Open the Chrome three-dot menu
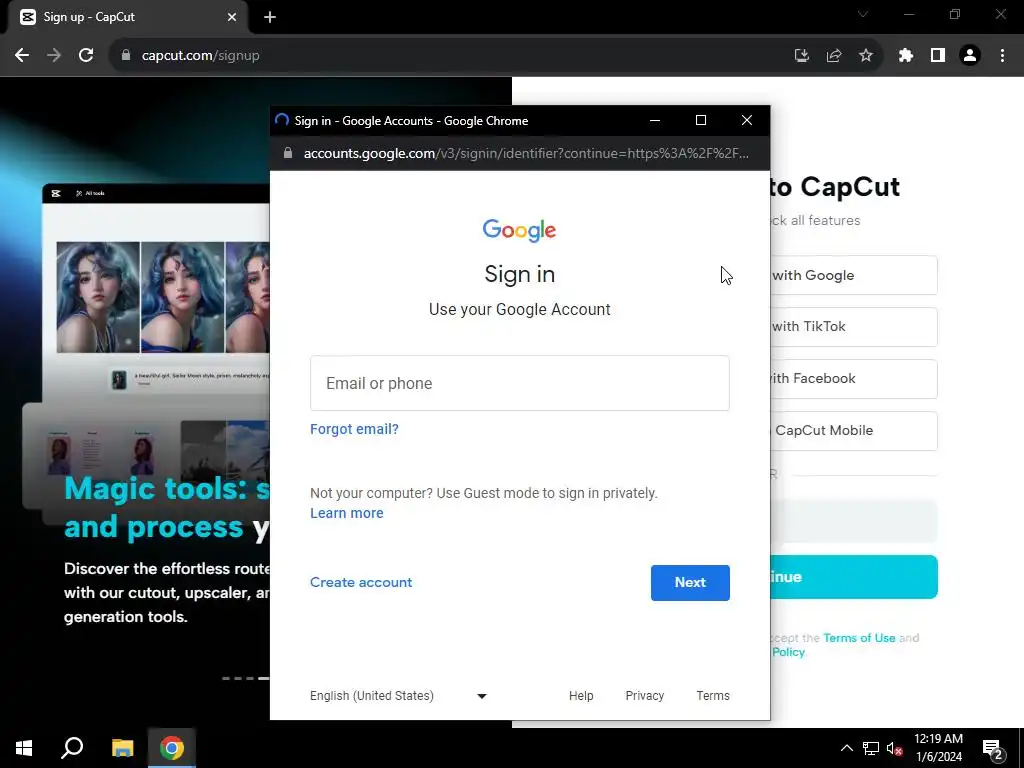This screenshot has height=768, width=1024. click(1002, 56)
